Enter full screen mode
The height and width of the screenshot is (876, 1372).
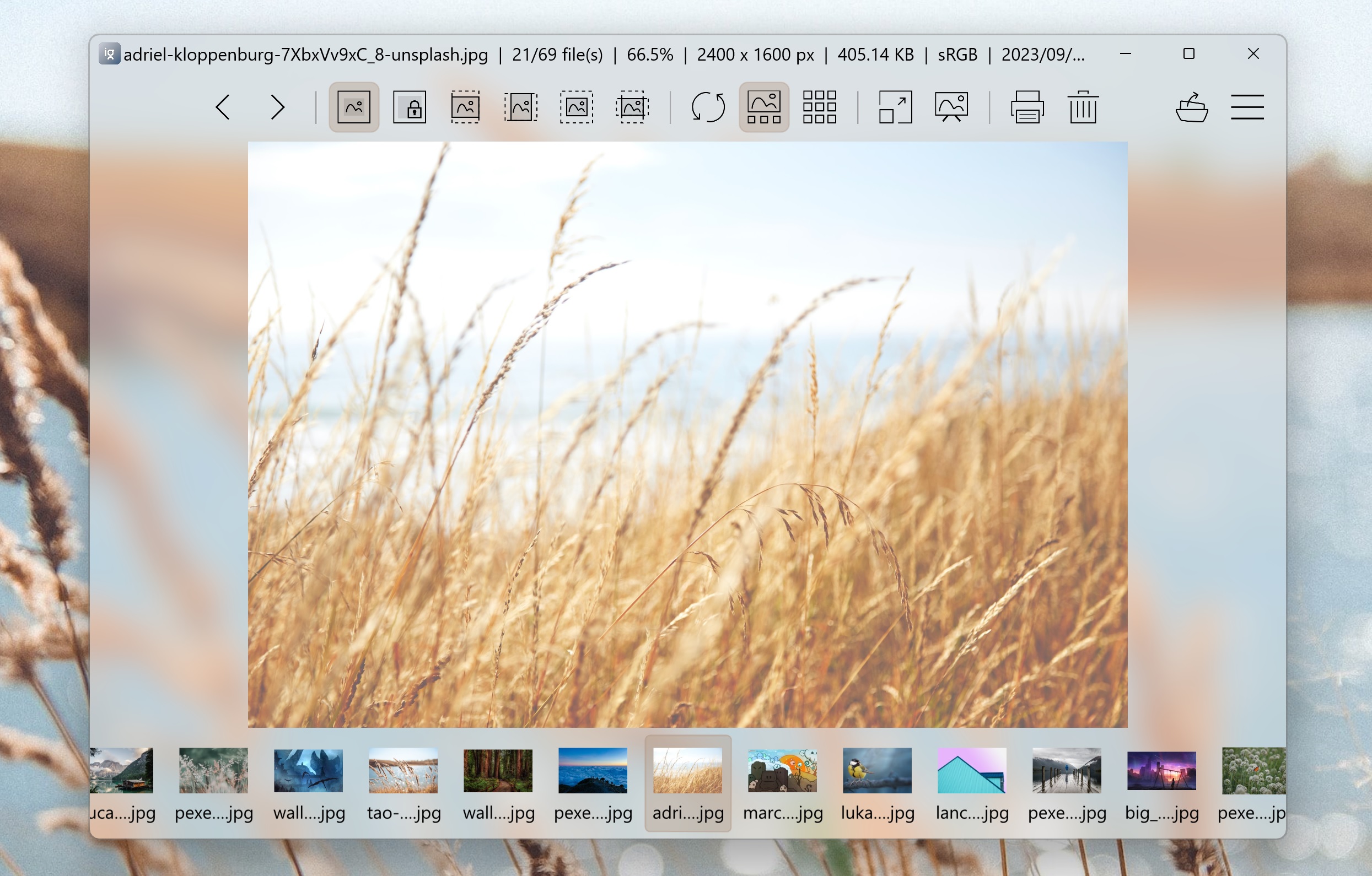tap(895, 107)
